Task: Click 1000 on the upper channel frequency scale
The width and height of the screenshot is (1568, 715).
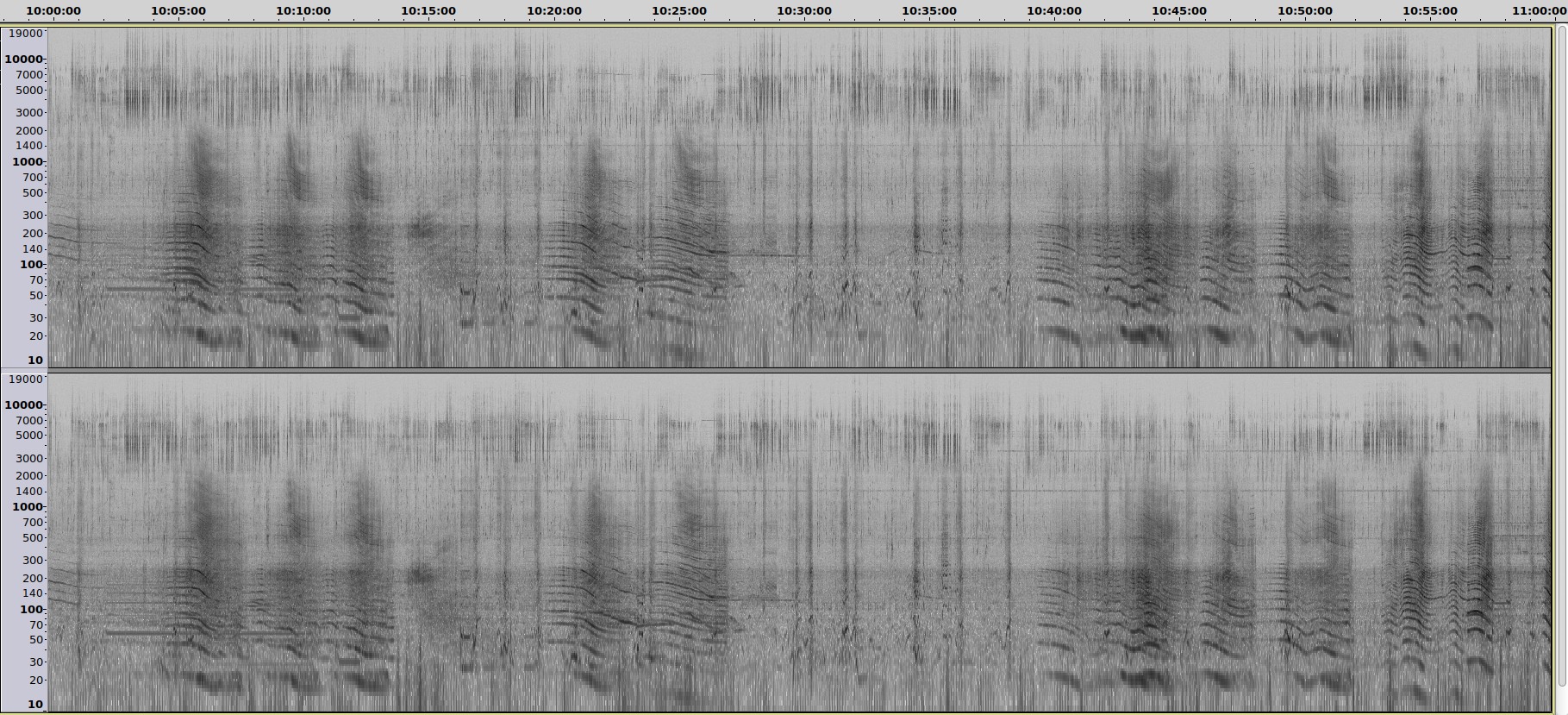Action: [x=28, y=162]
